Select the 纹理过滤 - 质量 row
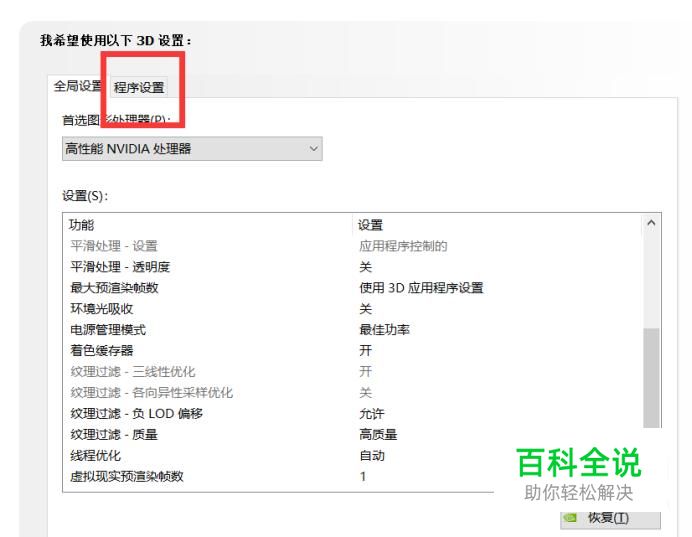This screenshot has width=692, height=537. tap(353, 435)
